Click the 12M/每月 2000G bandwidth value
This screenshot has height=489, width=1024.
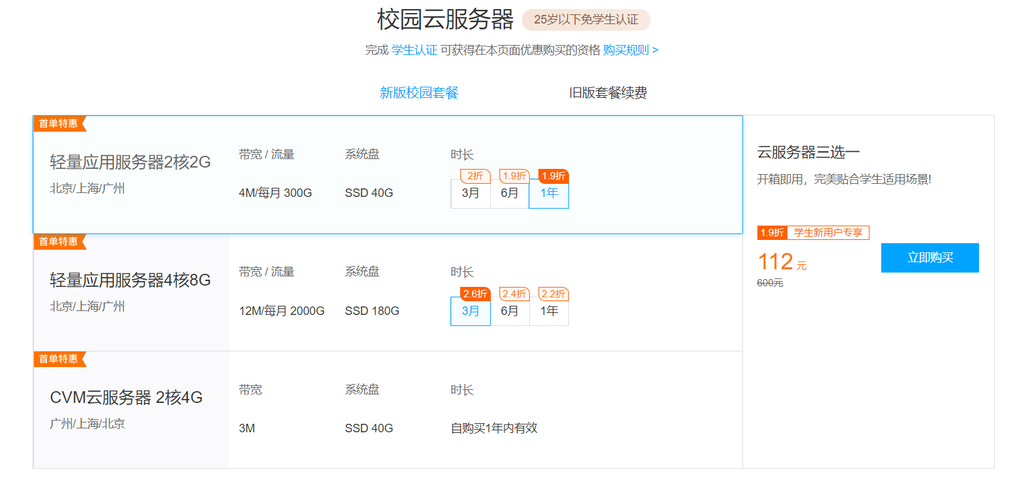tap(281, 311)
